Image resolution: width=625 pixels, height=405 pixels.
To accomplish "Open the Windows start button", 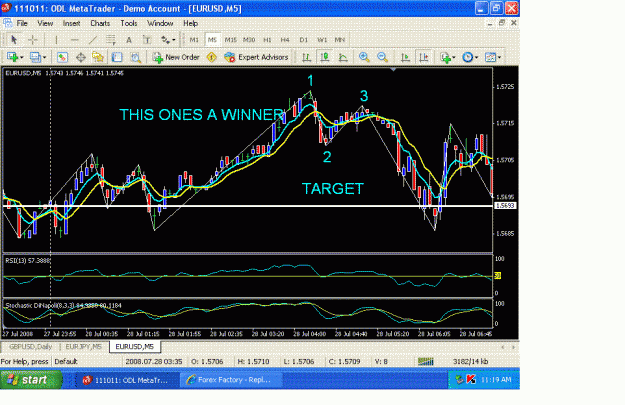I will tap(31, 380).
